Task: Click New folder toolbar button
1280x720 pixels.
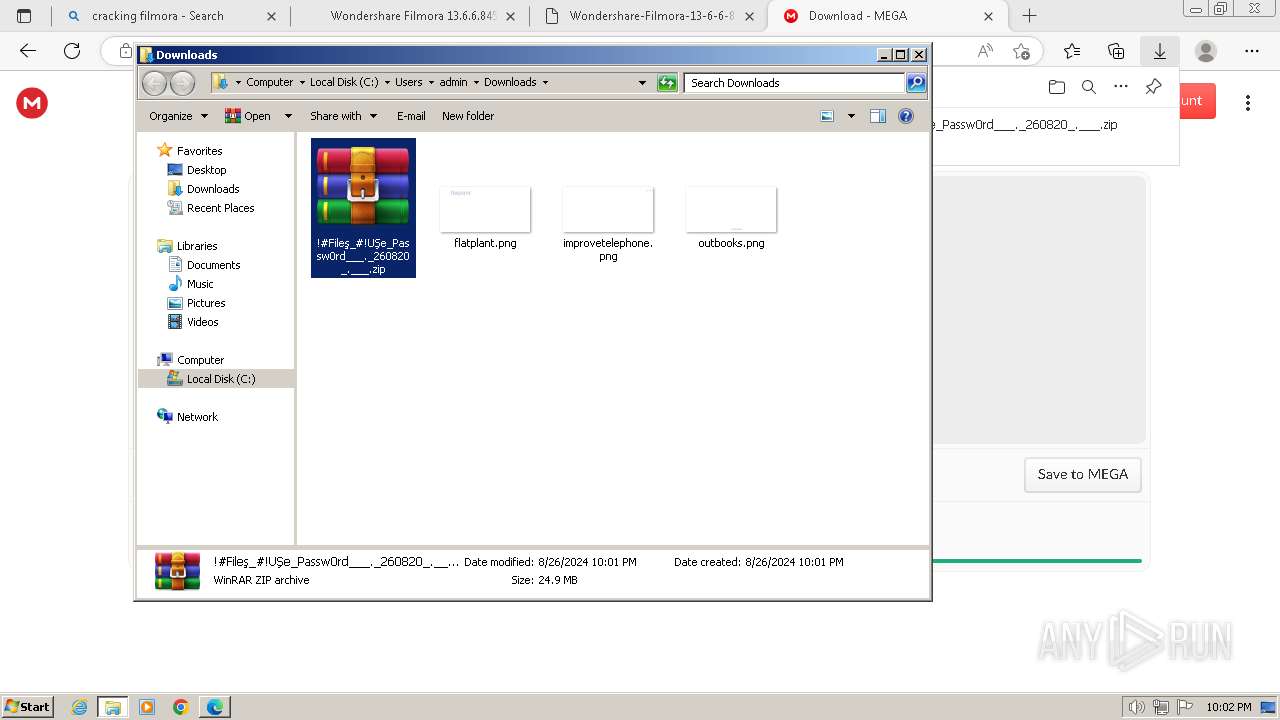Action: tap(468, 116)
